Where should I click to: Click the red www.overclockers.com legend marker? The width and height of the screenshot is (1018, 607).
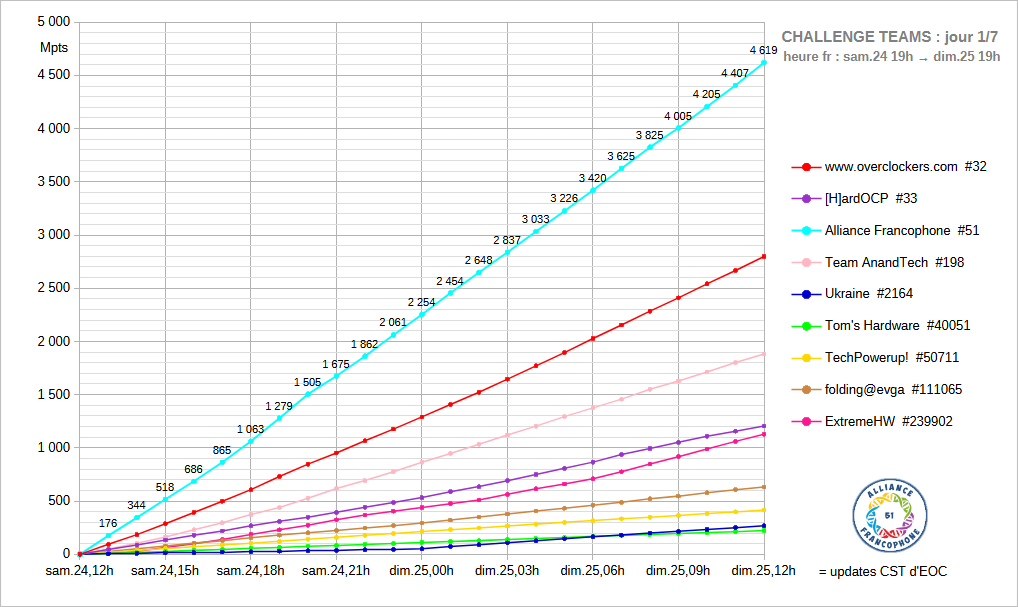pos(806,167)
